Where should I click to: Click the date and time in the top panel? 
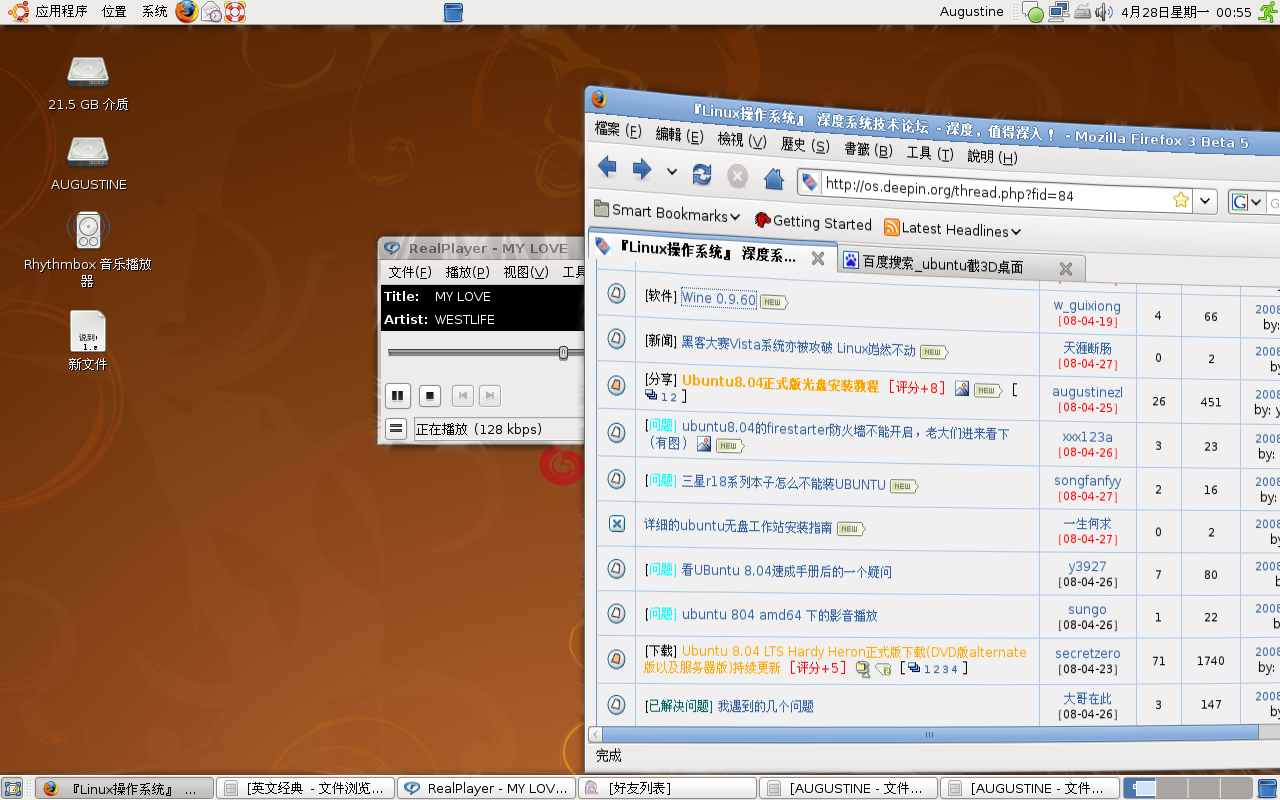point(1186,12)
